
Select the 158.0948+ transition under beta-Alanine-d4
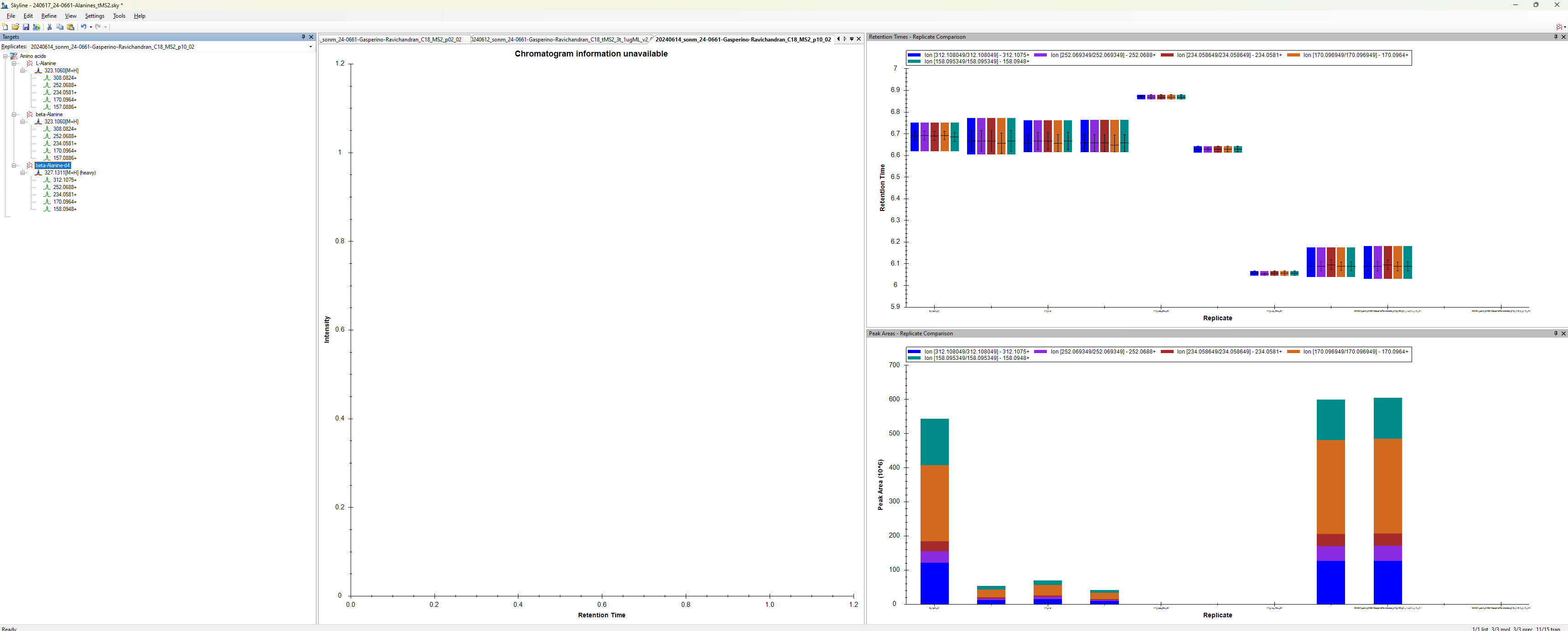pyautogui.click(x=65, y=209)
